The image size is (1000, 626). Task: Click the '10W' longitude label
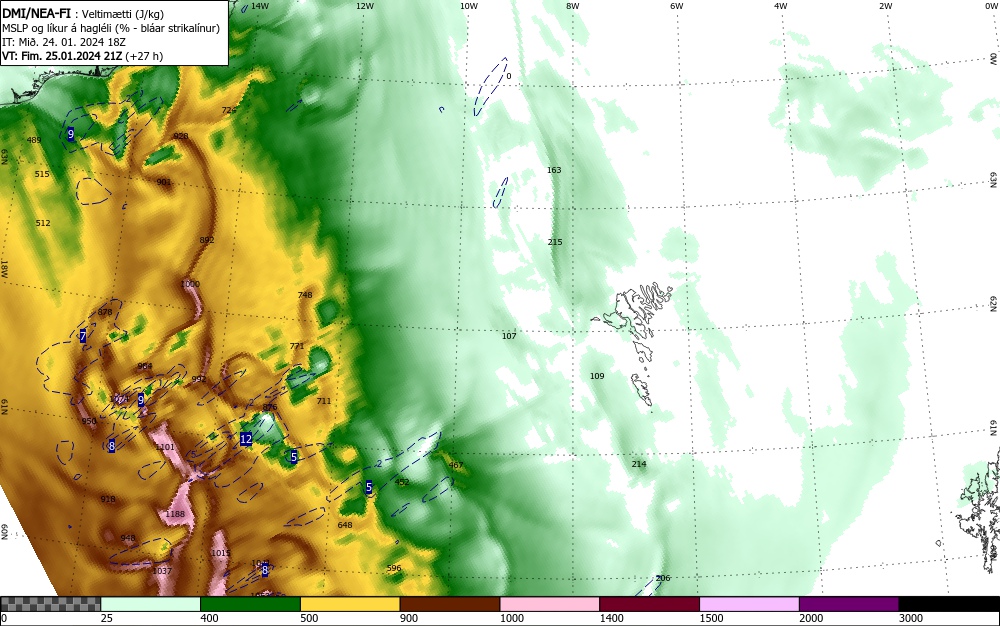click(468, 6)
